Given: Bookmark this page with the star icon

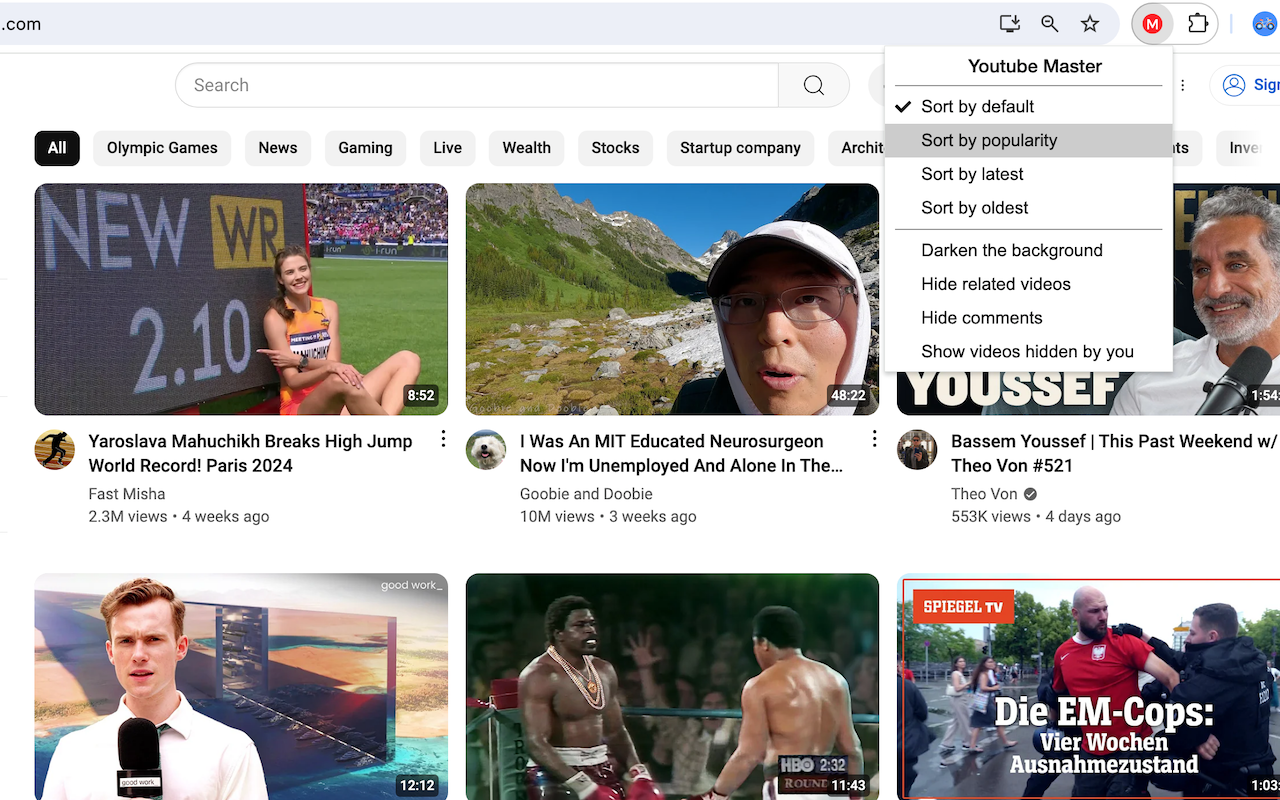Looking at the screenshot, I should point(1090,24).
